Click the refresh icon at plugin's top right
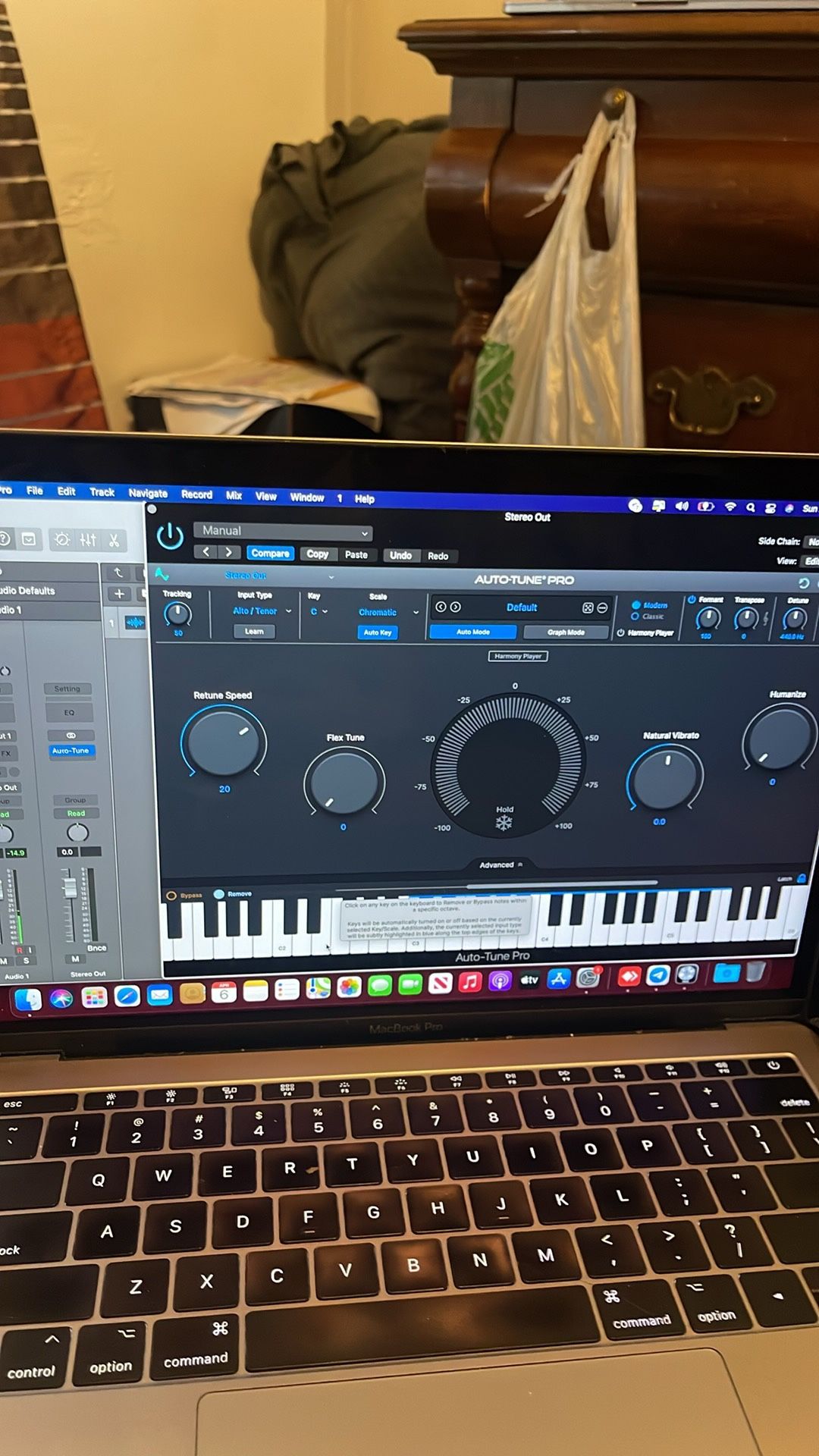The width and height of the screenshot is (819, 1456). pos(805,583)
